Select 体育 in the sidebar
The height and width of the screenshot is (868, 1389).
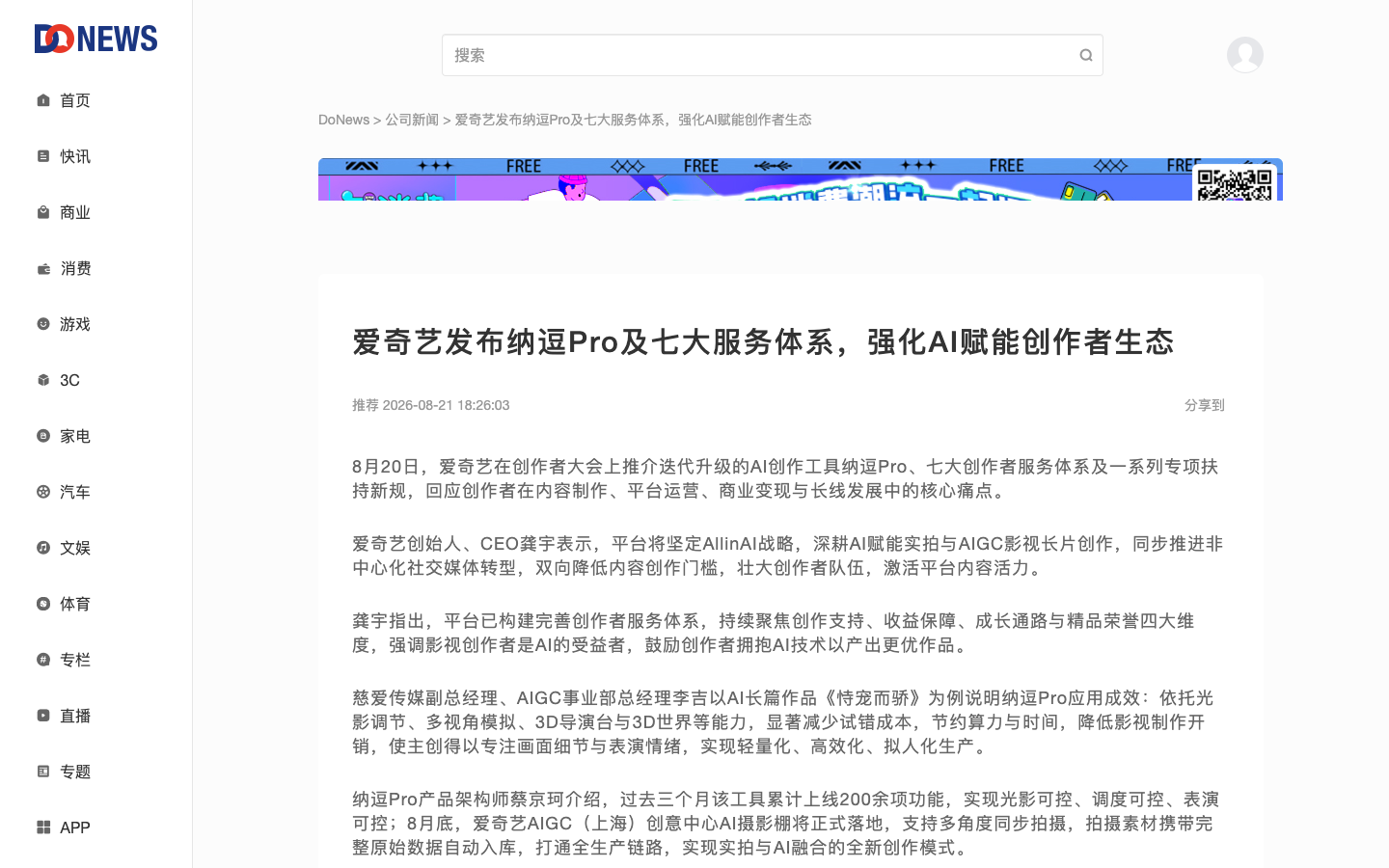coord(75,604)
